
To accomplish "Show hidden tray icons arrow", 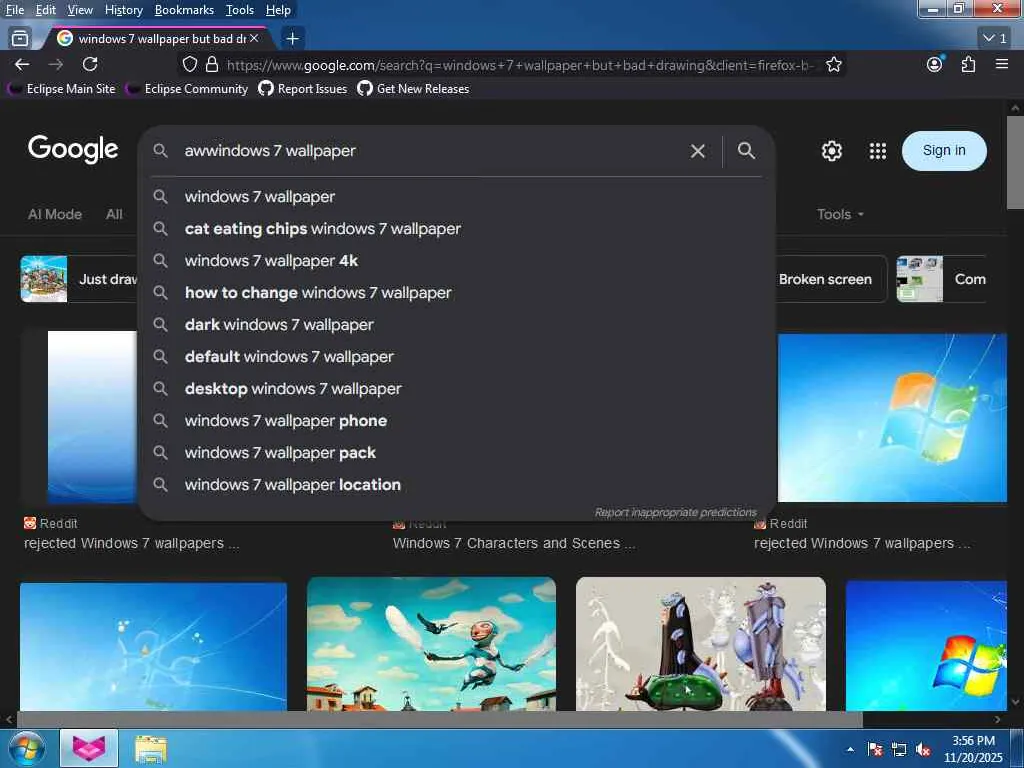I will 850,750.
